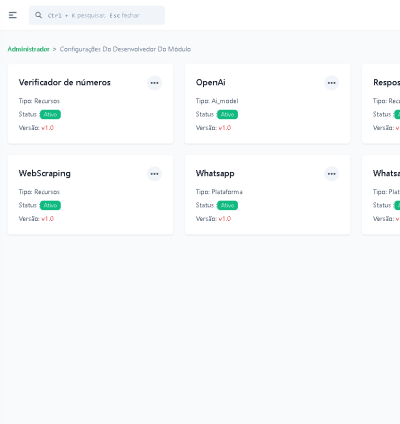Select the Whatsapp module title
This screenshot has width=400, height=424.
pyautogui.click(x=215, y=174)
